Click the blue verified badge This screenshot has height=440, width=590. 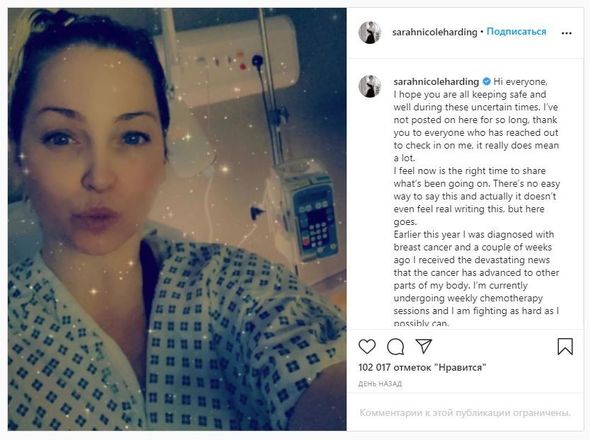(x=486, y=81)
